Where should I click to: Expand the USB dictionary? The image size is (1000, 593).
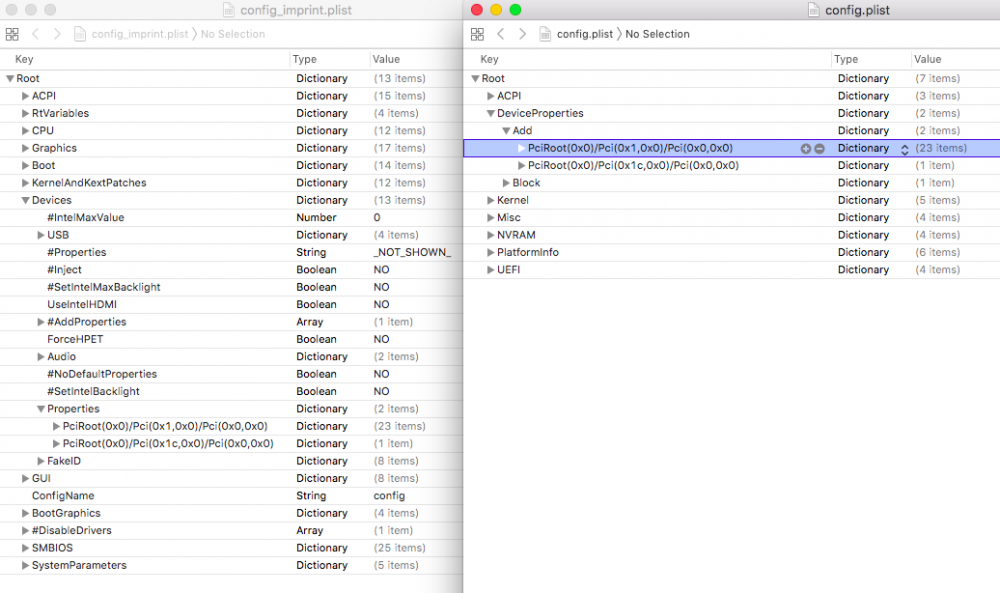pos(41,235)
